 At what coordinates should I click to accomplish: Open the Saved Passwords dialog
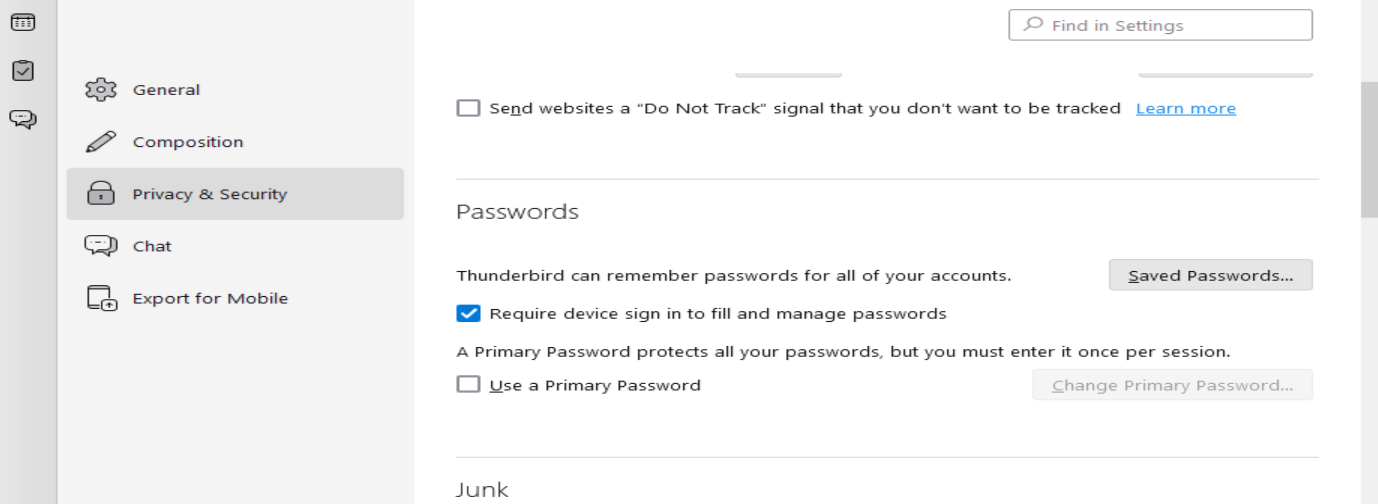pos(1210,276)
